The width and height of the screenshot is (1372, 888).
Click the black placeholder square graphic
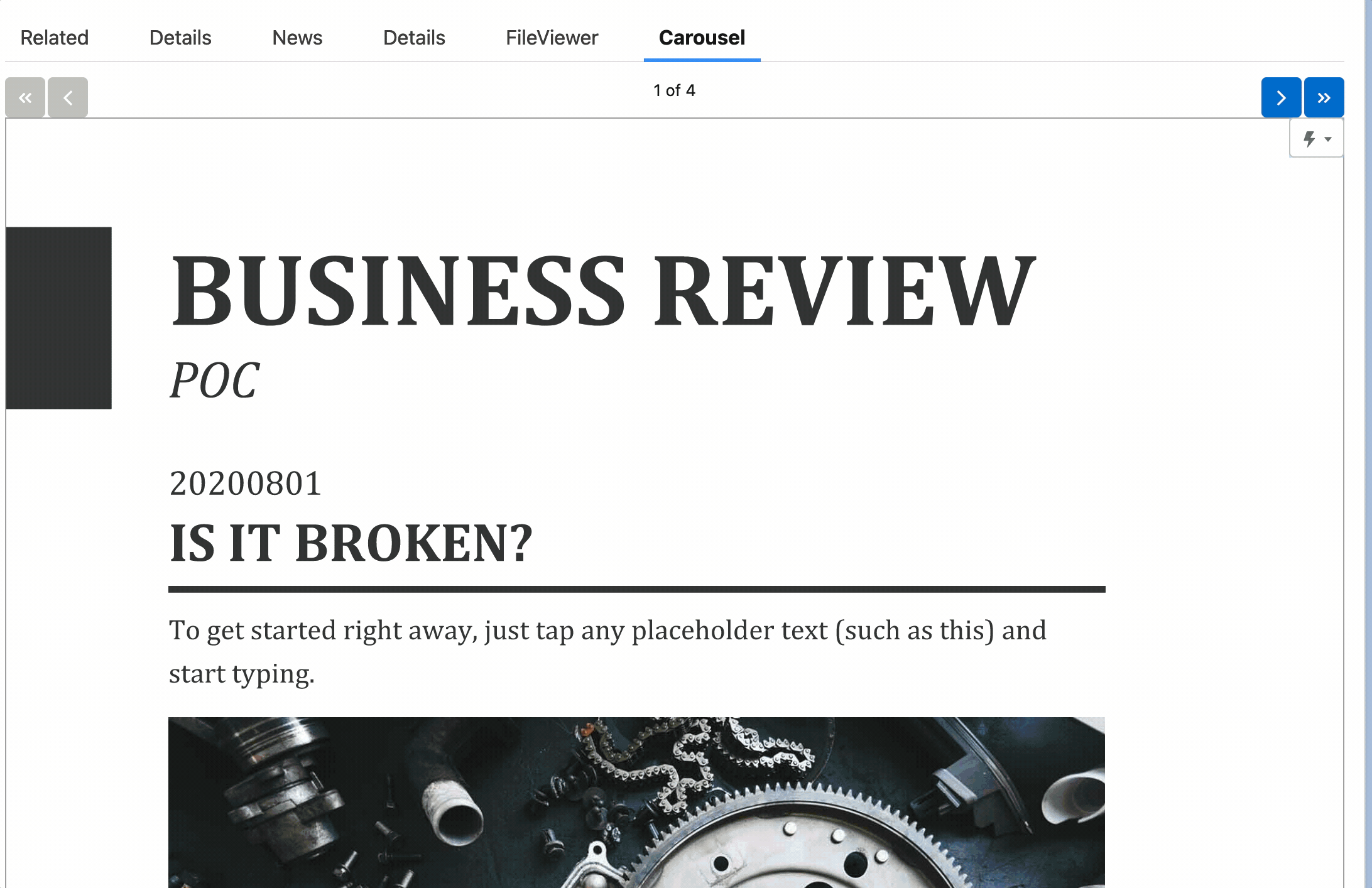[x=58, y=317]
